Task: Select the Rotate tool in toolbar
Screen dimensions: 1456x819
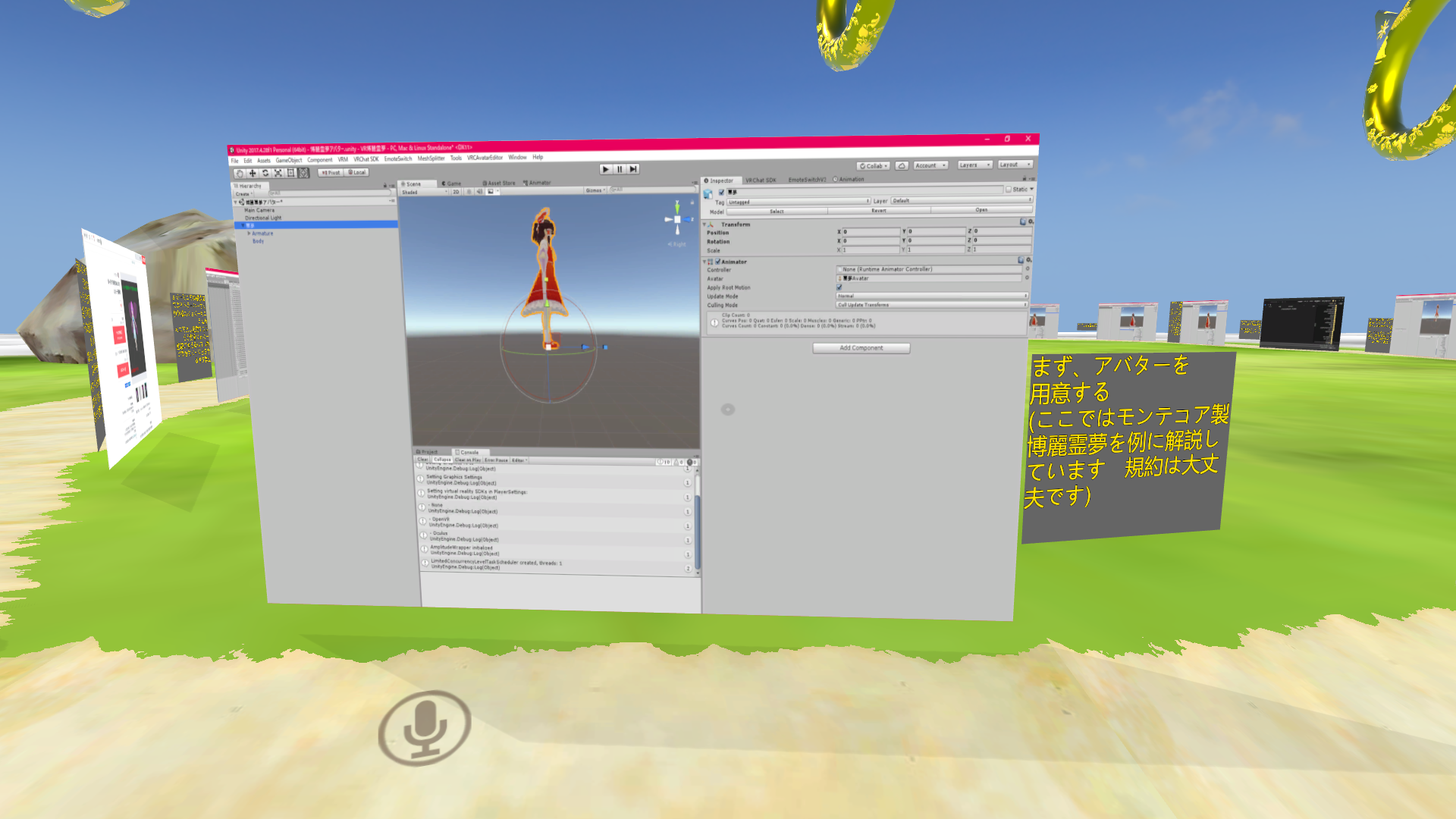Action: click(x=265, y=173)
